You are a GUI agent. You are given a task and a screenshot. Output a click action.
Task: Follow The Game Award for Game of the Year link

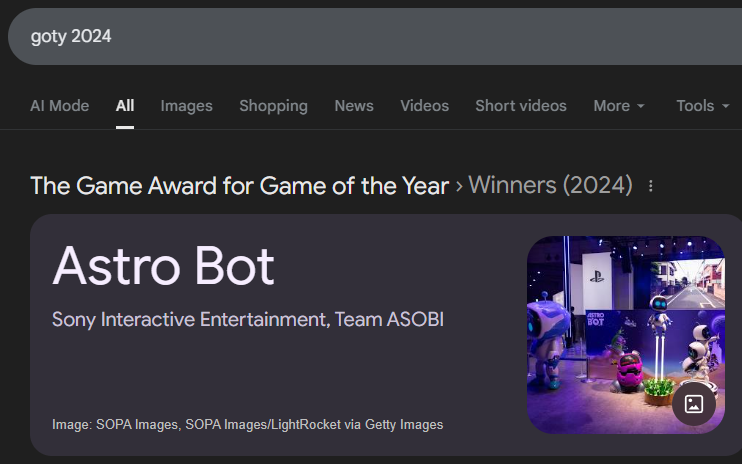coord(239,185)
